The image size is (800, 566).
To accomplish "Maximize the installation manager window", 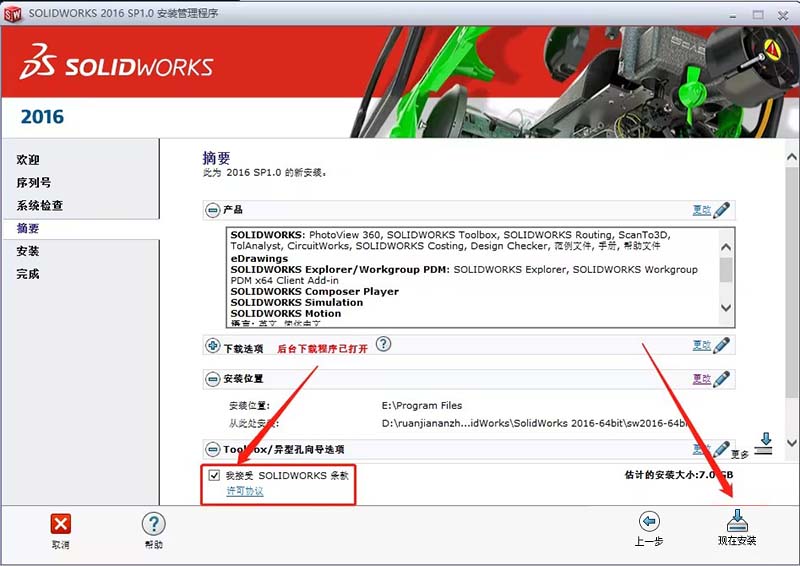I will click(x=758, y=15).
